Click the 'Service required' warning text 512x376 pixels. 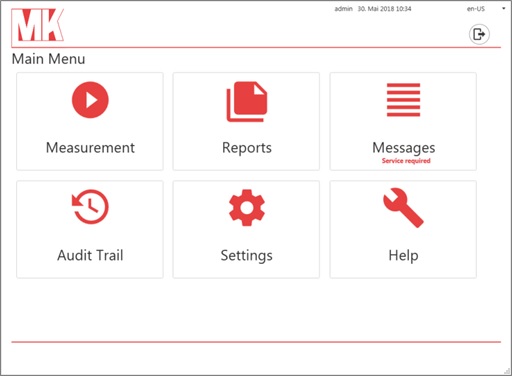(x=406, y=161)
